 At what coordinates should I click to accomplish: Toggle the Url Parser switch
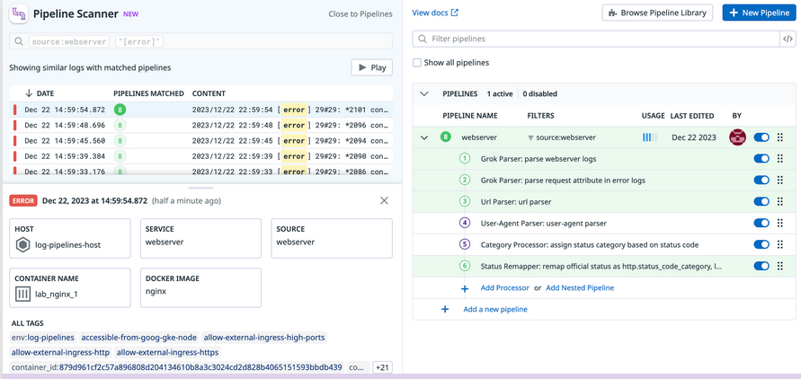click(761, 202)
